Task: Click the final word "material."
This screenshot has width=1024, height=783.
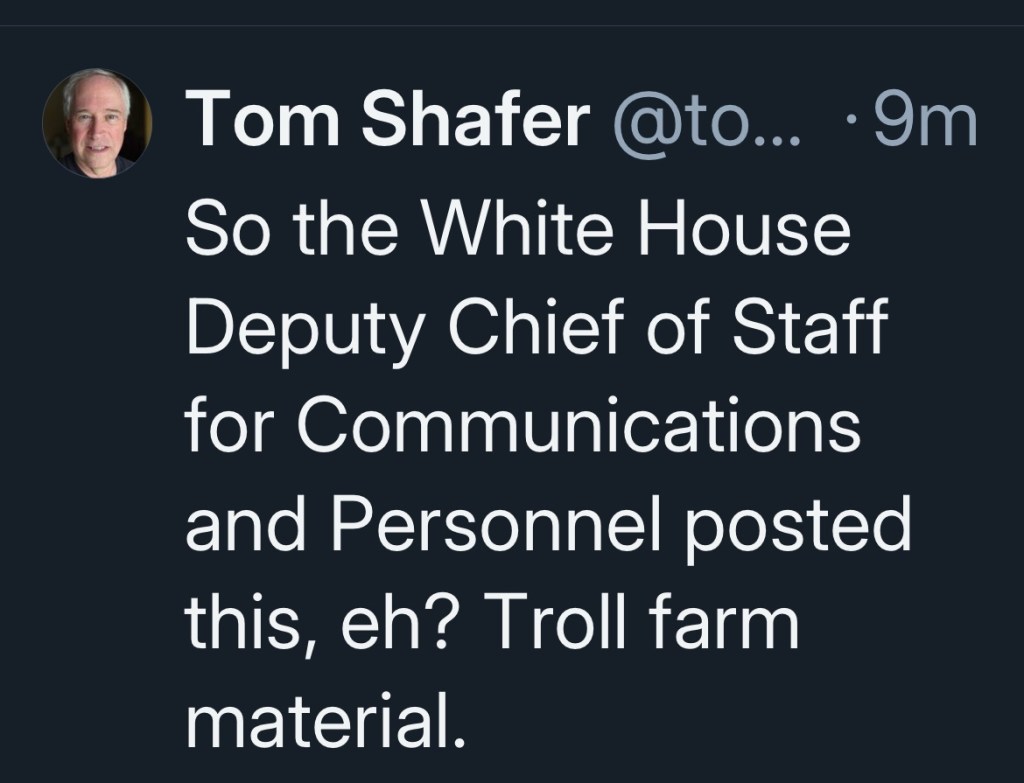Action: (324, 718)
